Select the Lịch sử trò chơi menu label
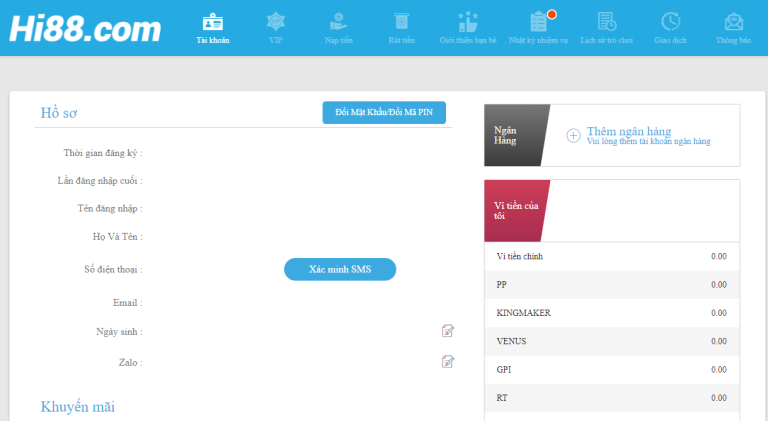Screen dimensions: 768x421 tap(607, 40)
